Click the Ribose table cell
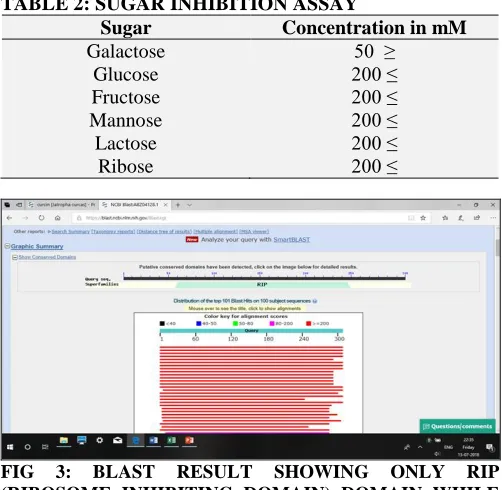 [x=126, y=166]
